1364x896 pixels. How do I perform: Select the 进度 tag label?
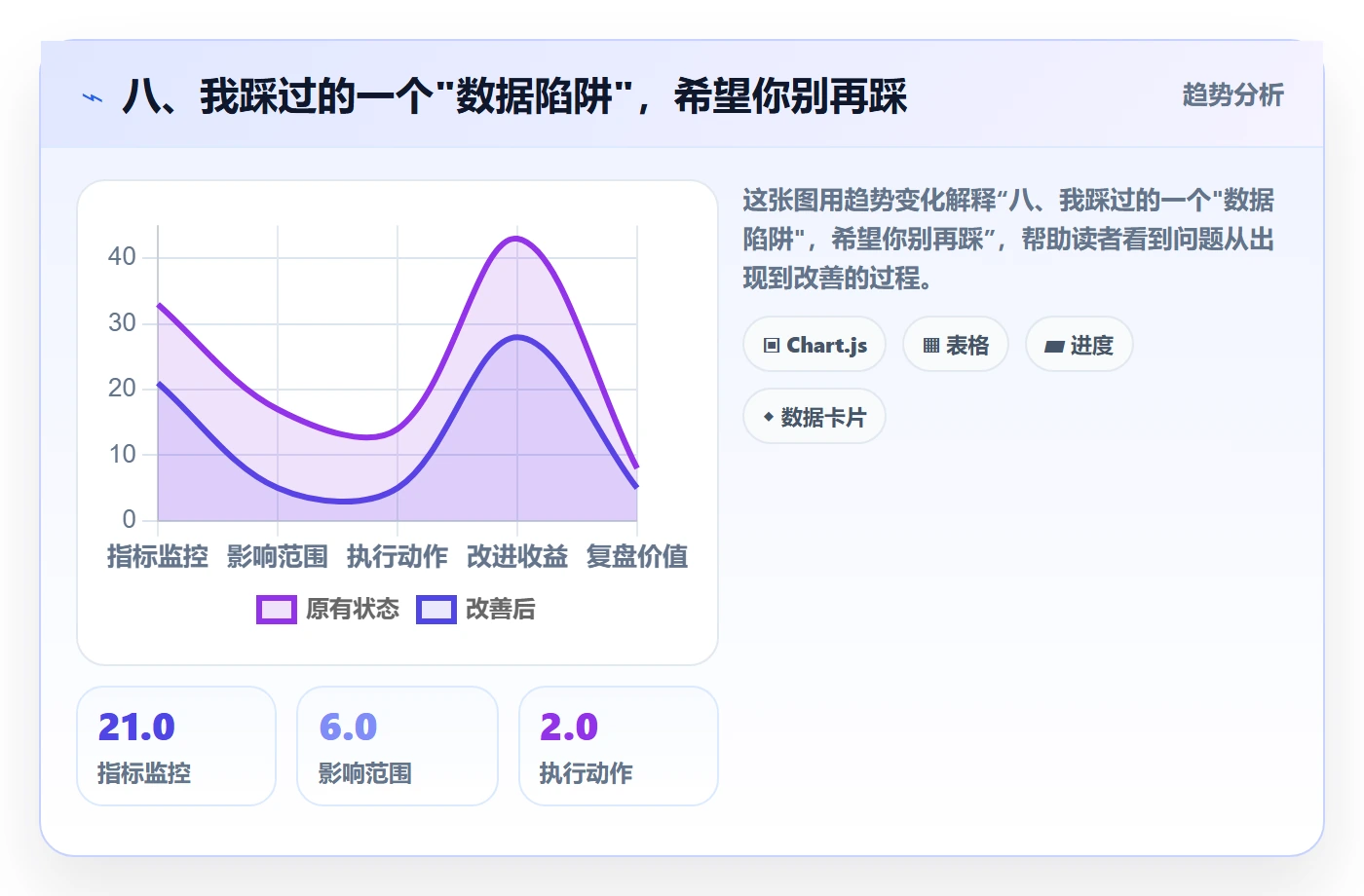pos(1092,346)
